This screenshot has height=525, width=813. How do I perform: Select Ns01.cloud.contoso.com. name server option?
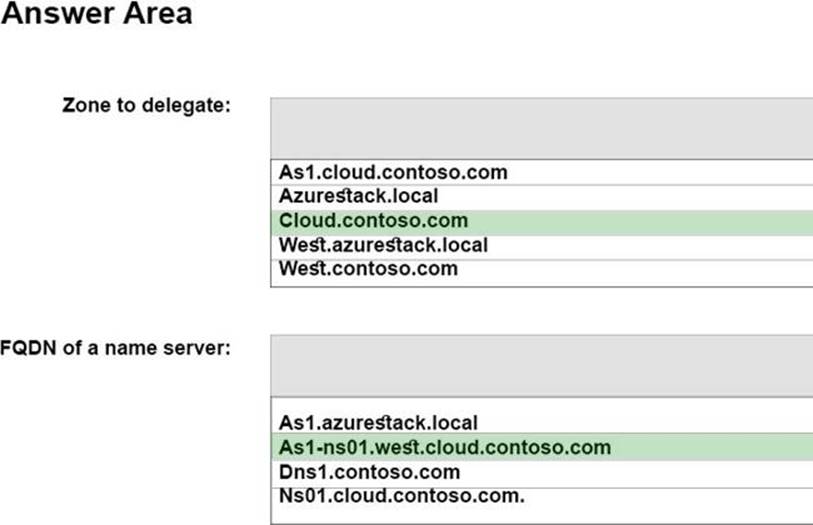402,495
